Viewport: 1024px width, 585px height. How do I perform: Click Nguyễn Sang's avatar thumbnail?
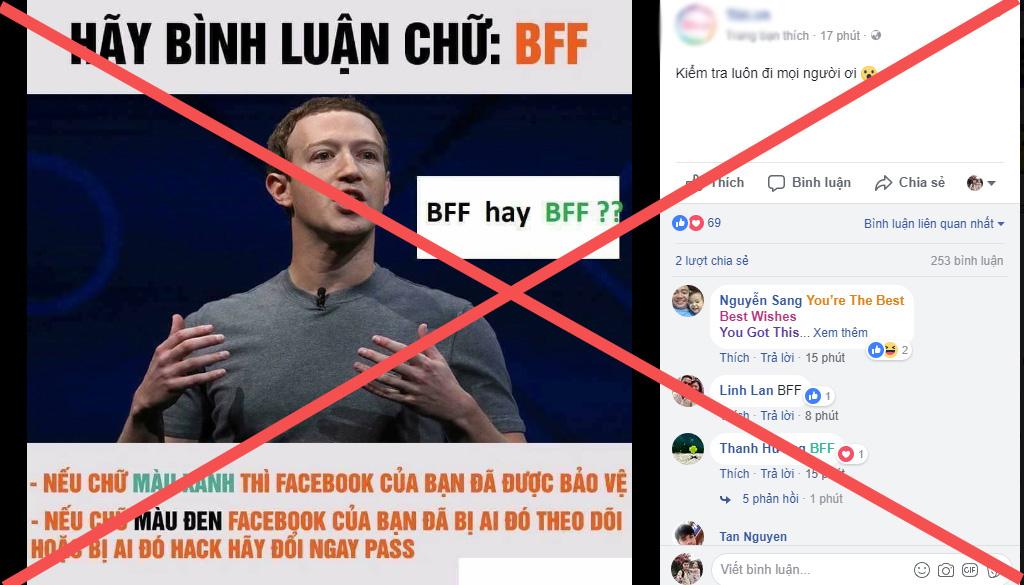(x=688, y=301)
